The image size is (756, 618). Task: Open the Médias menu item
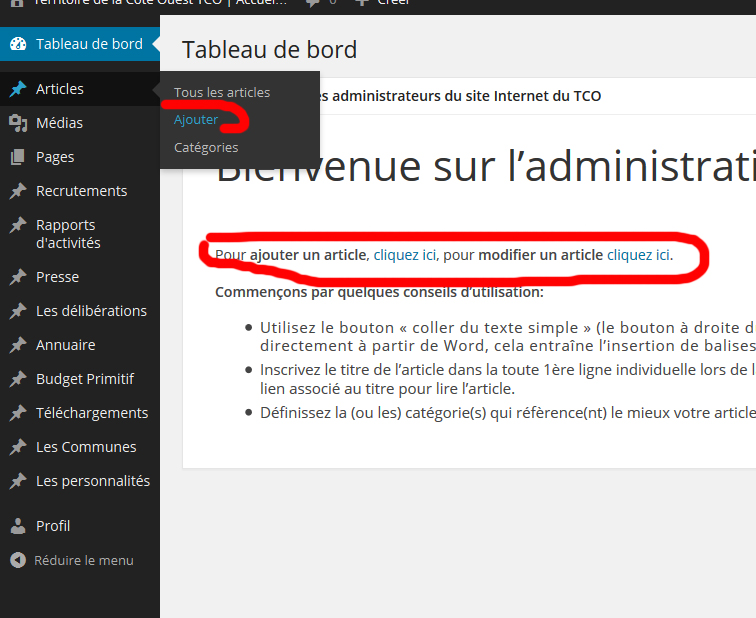pos(80,123)
